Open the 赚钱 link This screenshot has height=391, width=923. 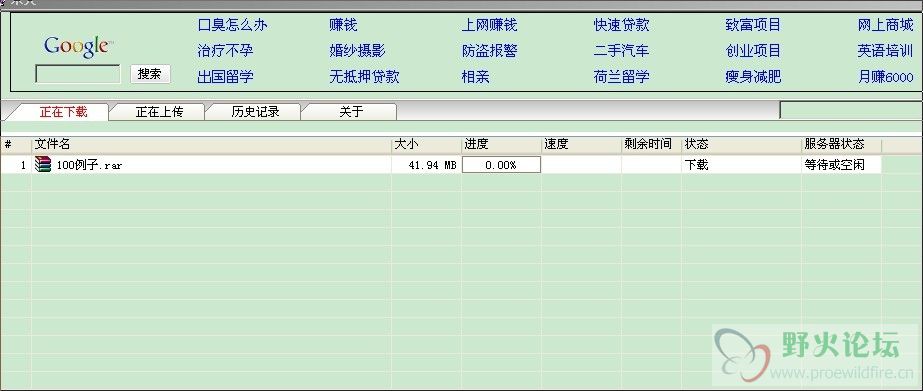343,25
